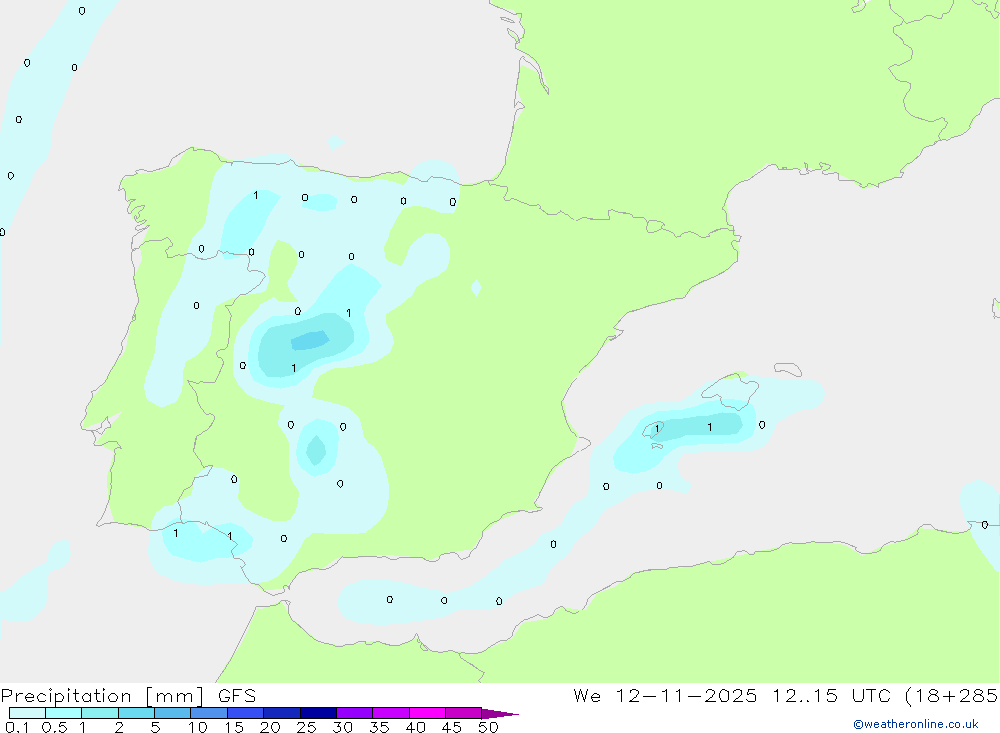Click the '0.5' legend value

[54, 727]
